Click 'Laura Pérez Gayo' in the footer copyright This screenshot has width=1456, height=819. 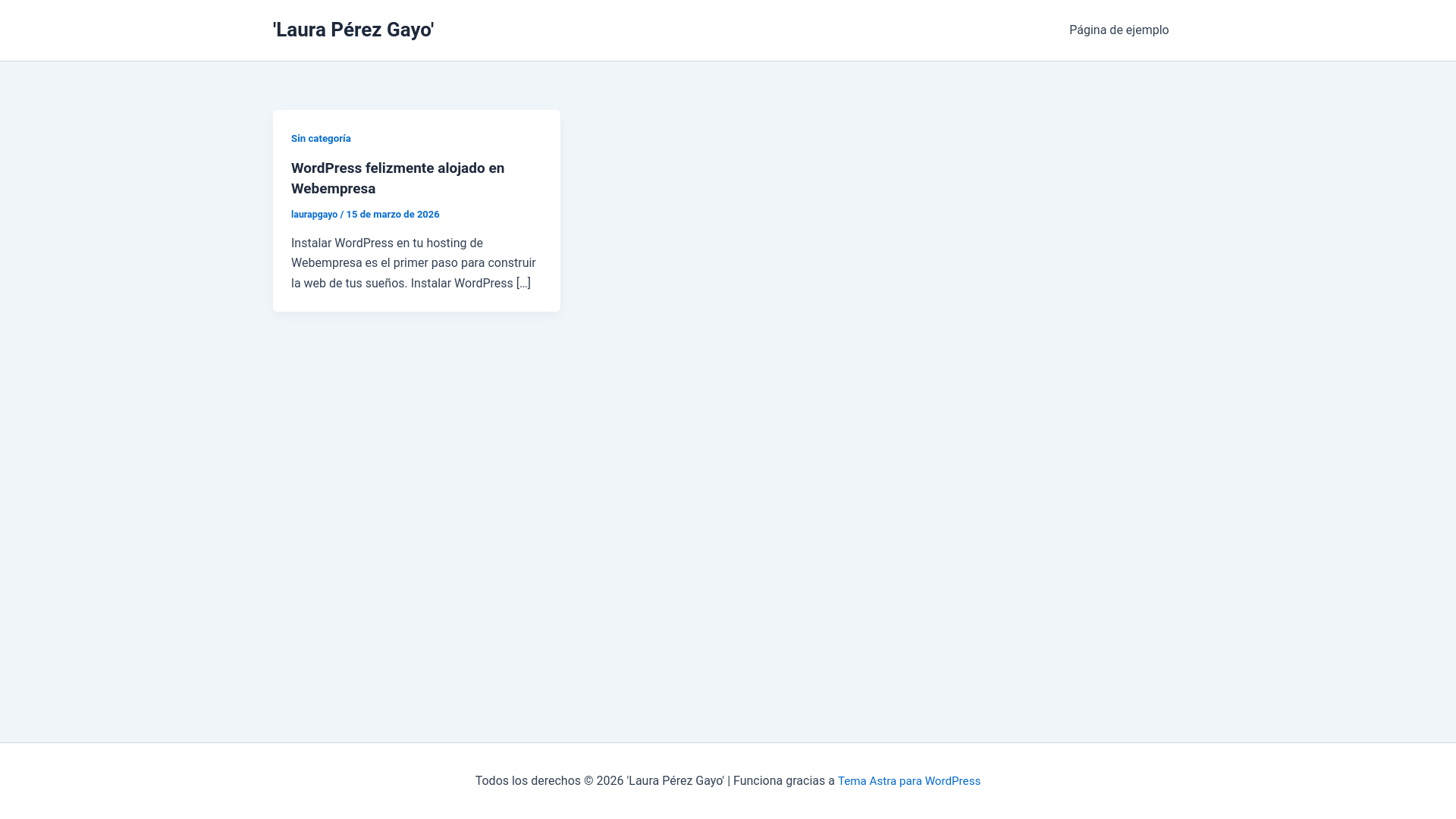coord(675,781)
